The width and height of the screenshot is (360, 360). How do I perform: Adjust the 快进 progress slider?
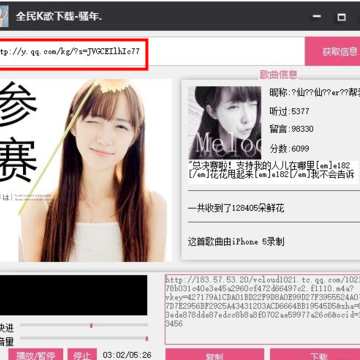[84, 325]
